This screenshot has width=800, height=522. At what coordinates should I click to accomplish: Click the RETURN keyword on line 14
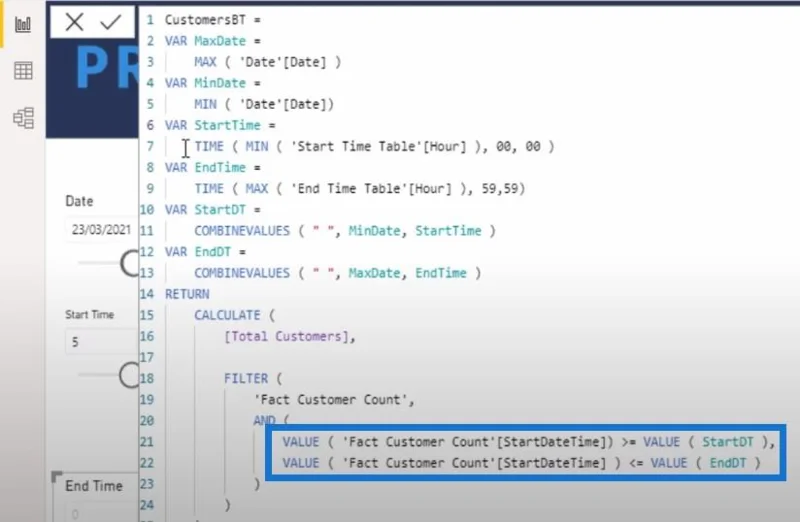(187, 294)
